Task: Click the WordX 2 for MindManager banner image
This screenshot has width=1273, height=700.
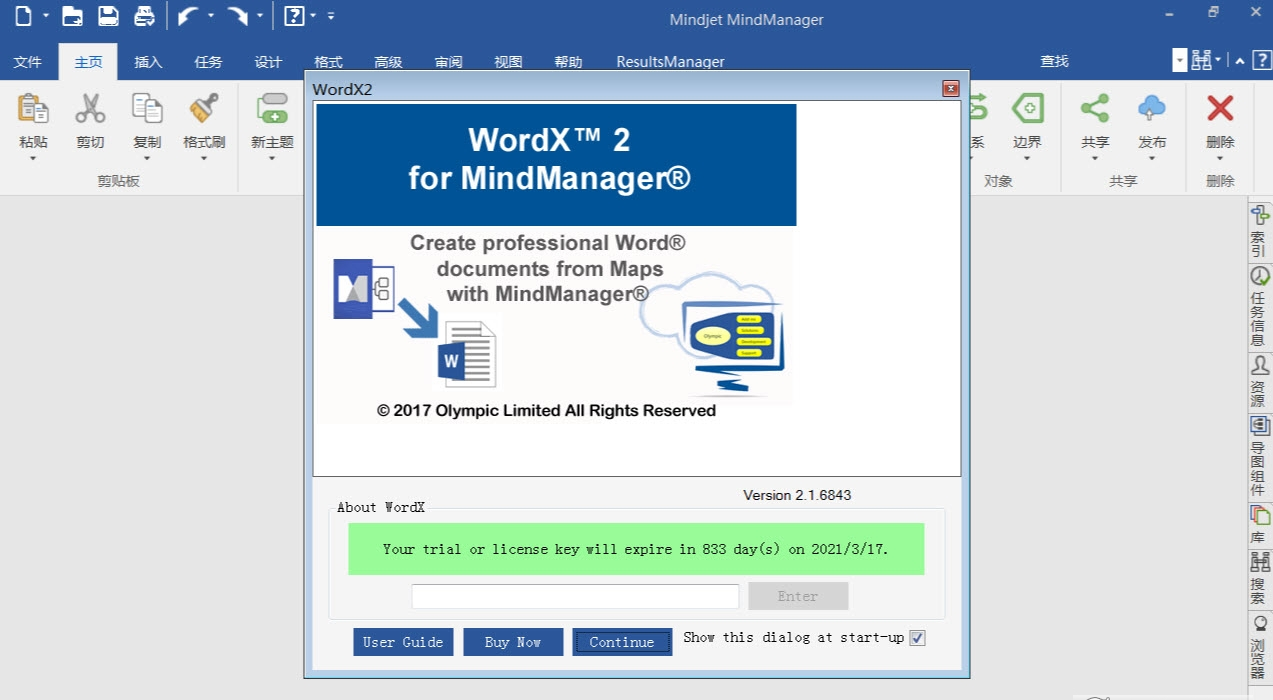Action: click(556, 165)
